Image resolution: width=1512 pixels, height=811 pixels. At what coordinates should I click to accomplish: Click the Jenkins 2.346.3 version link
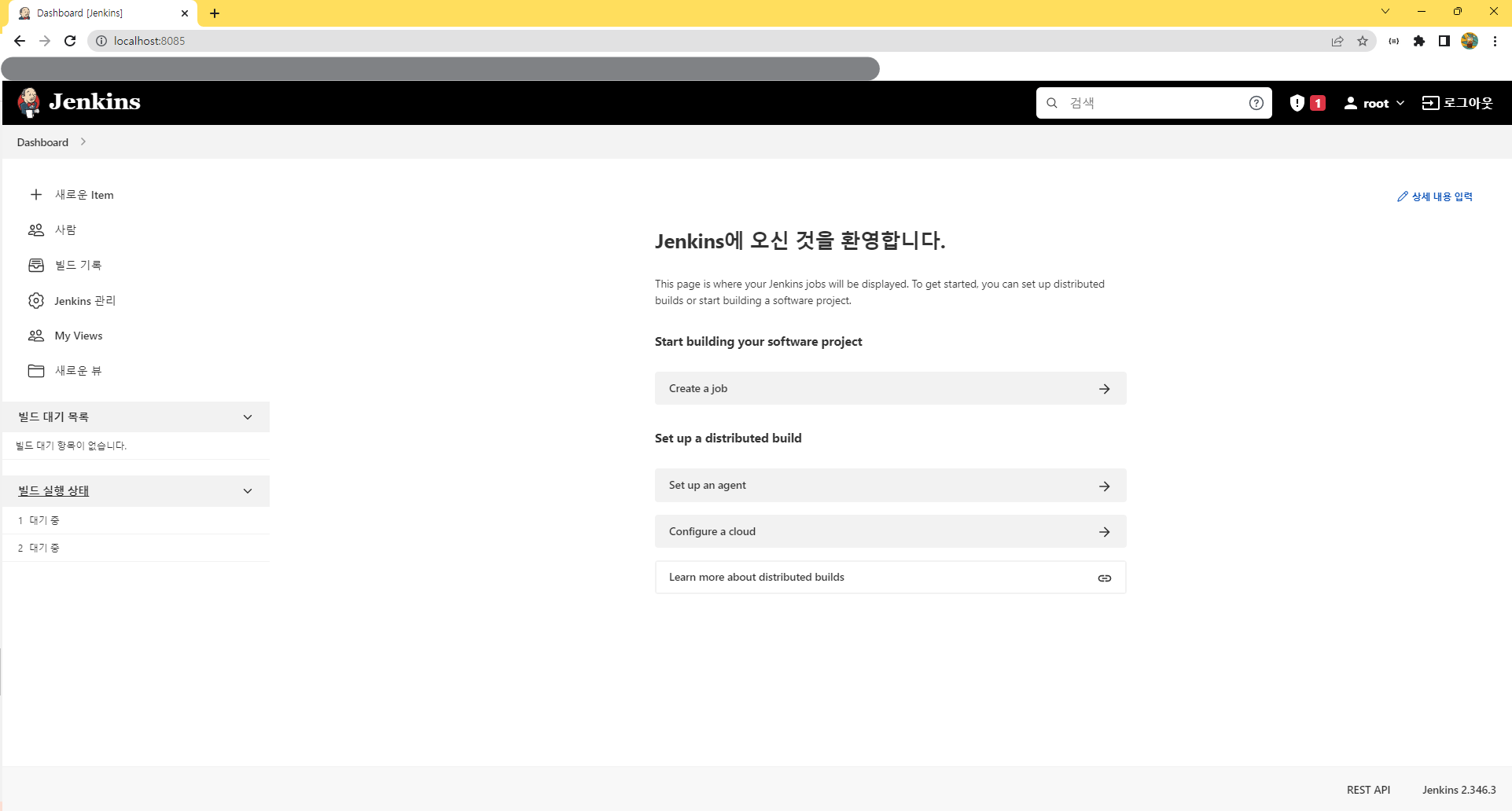(1459, 790)
